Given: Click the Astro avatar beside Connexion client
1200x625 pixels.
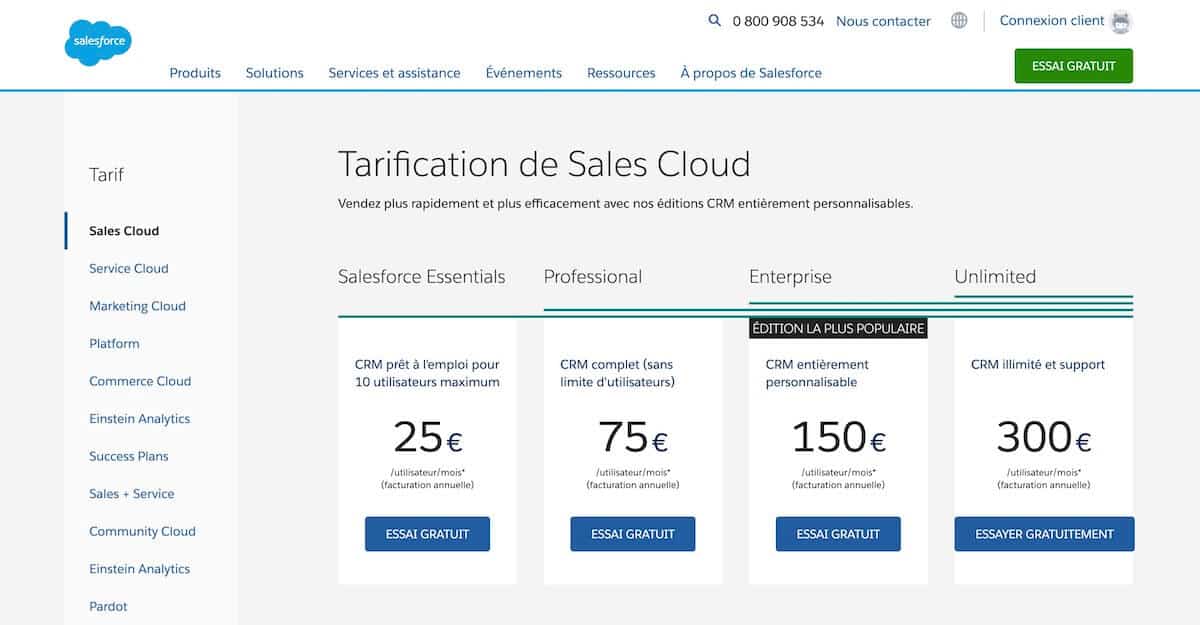Looking at the screenshot, I should pos(1121,21).
